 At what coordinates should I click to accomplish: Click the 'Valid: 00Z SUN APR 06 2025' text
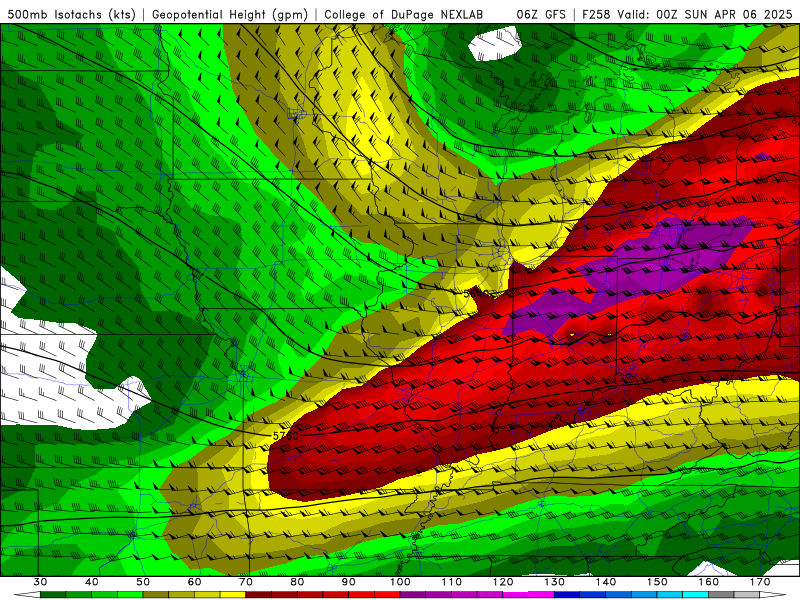coord(705,15)
